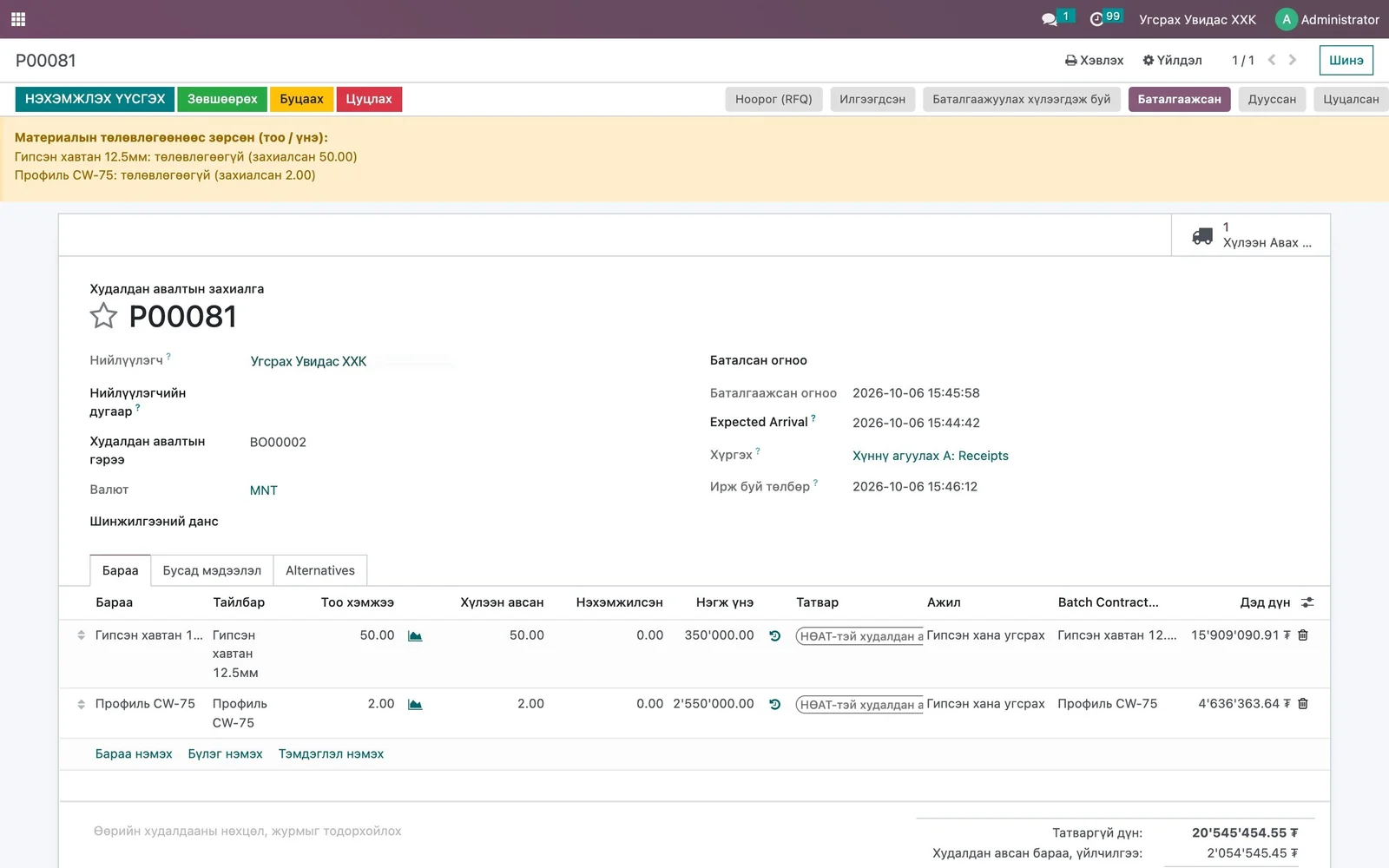Viewport: 1389px width, 868px height.
Task: Show forecast chart for Профиль CW-75 row
Action: (x=415, y=705)
